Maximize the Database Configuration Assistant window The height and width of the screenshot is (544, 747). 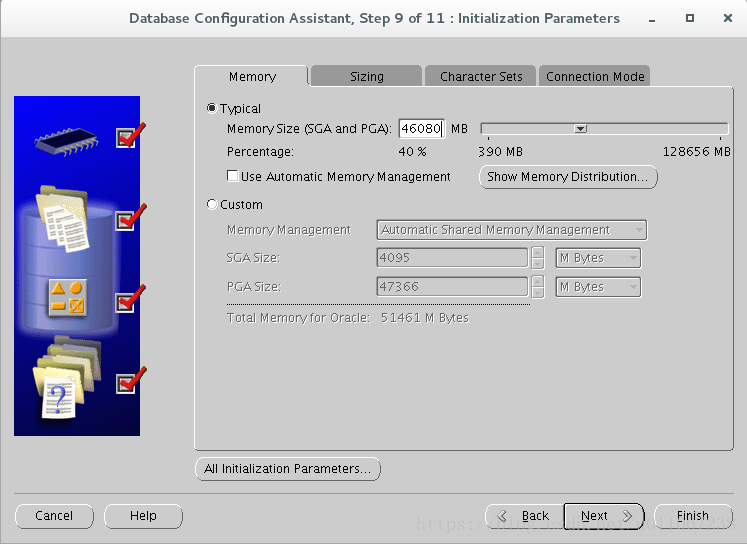(x=689, y=18)
